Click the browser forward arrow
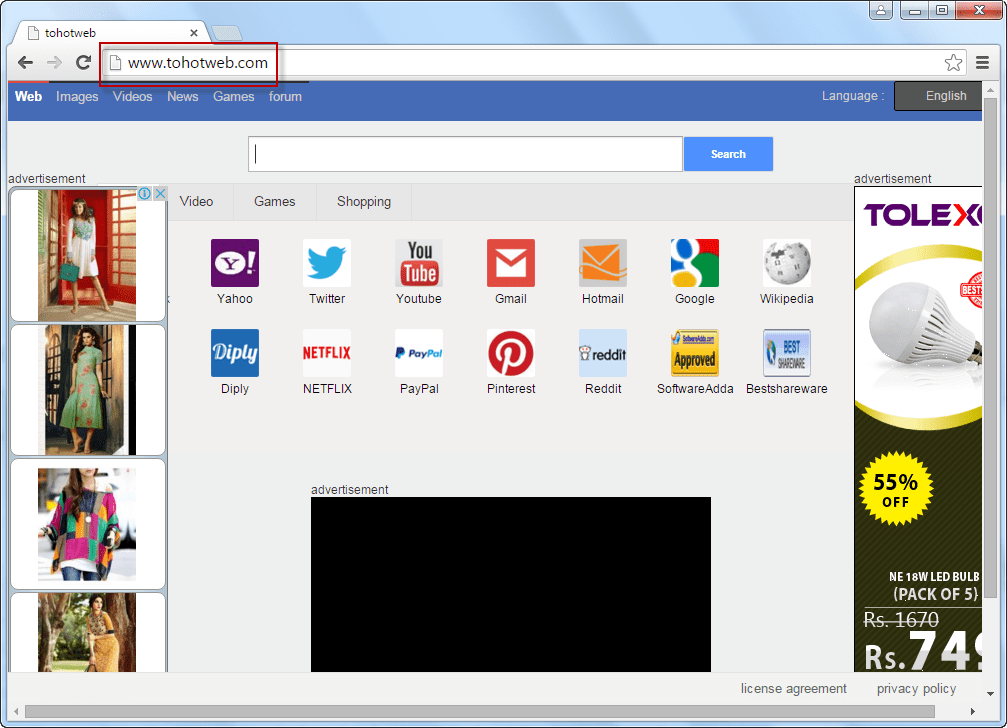This screenshot has height=728, width=1007. point(55,62)
